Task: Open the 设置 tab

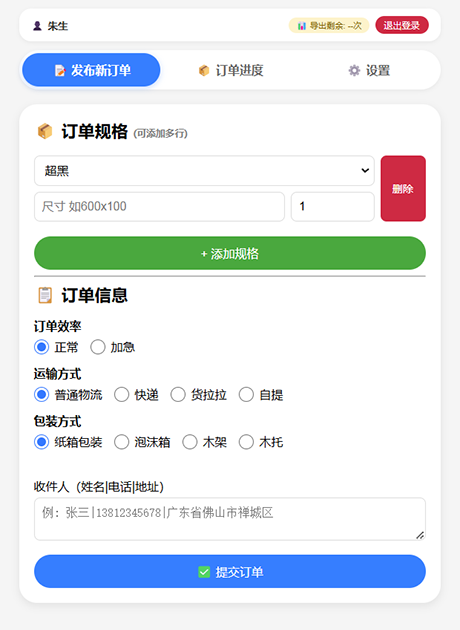Action: click(369, 71)
